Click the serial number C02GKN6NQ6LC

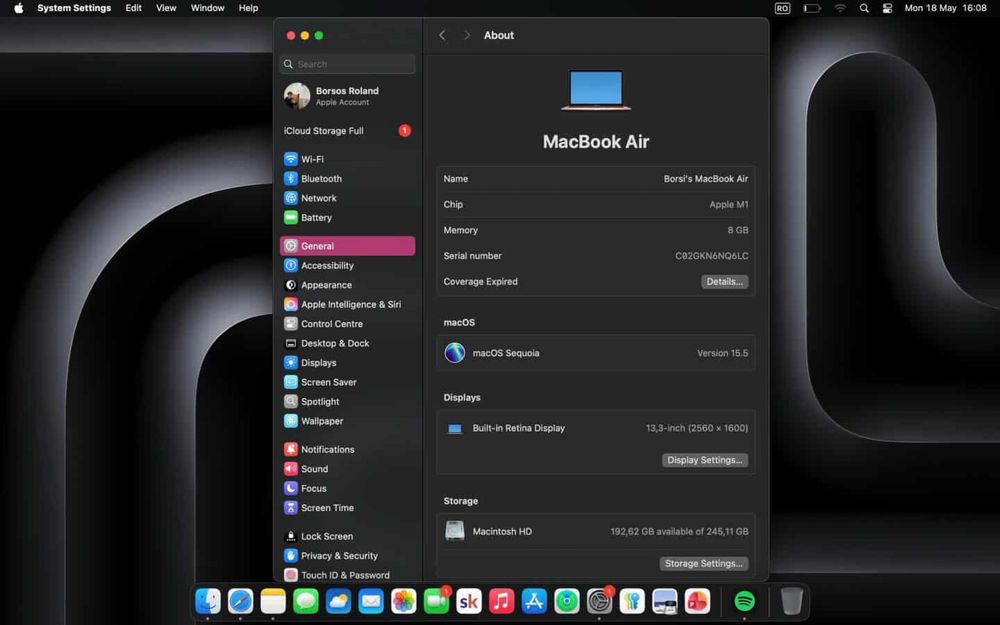point(712,256)
